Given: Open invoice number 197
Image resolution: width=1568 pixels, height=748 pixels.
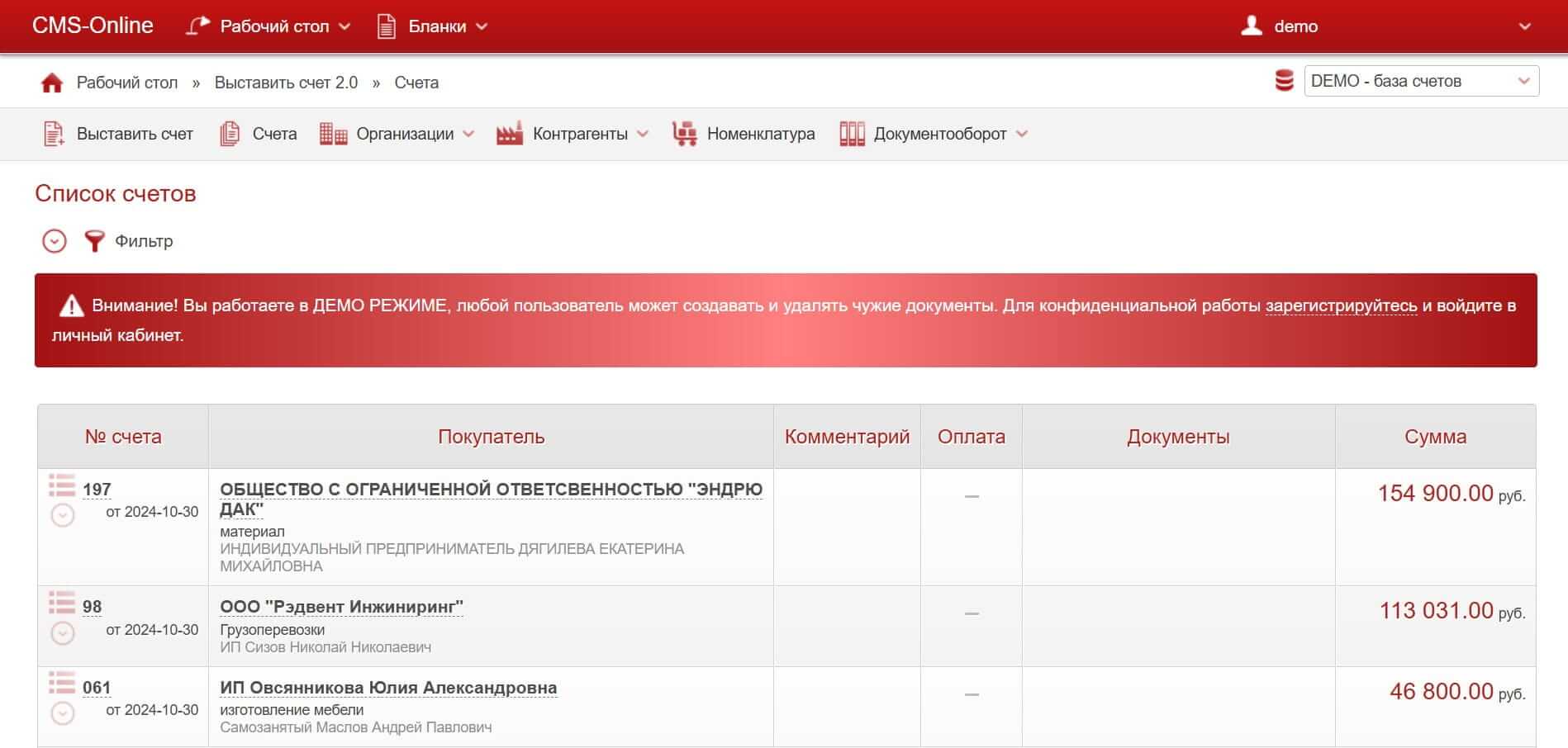Looking at the screenshot, I should [97, 490].
